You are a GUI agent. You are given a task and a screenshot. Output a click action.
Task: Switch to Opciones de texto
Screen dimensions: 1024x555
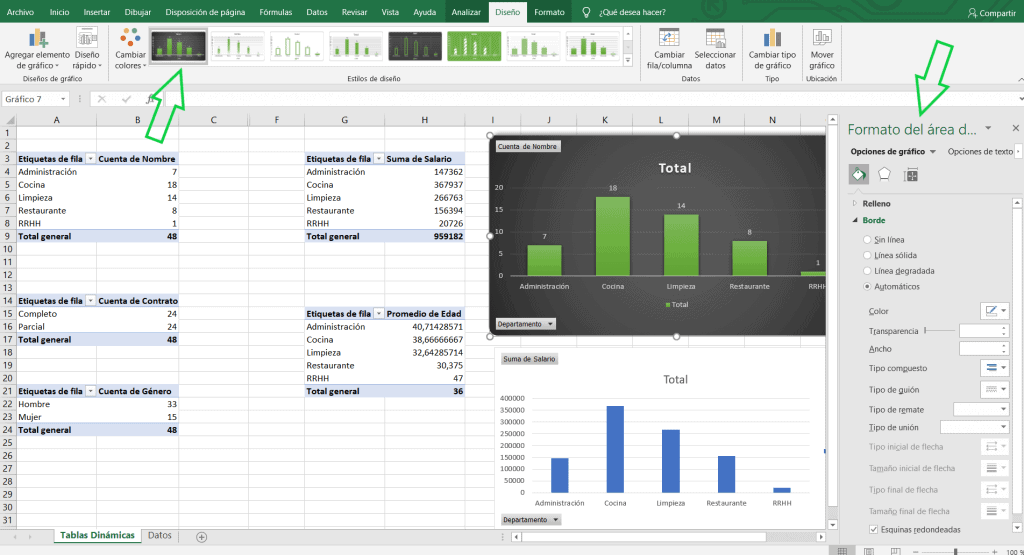coord(980,151)
